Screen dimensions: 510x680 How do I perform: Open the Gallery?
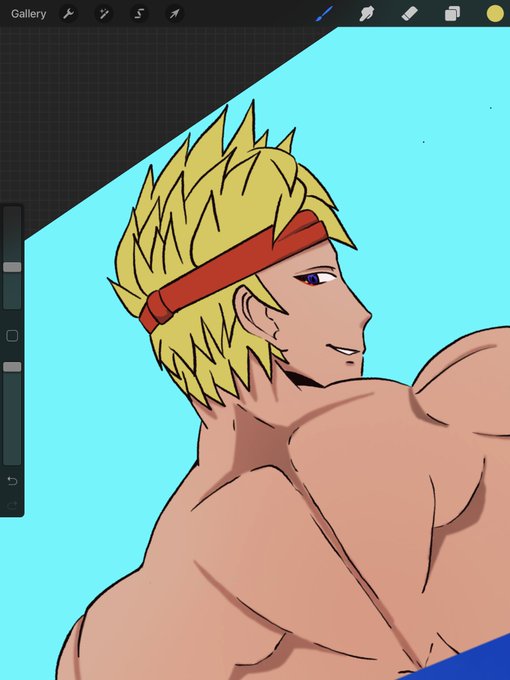tap(29, 14)
